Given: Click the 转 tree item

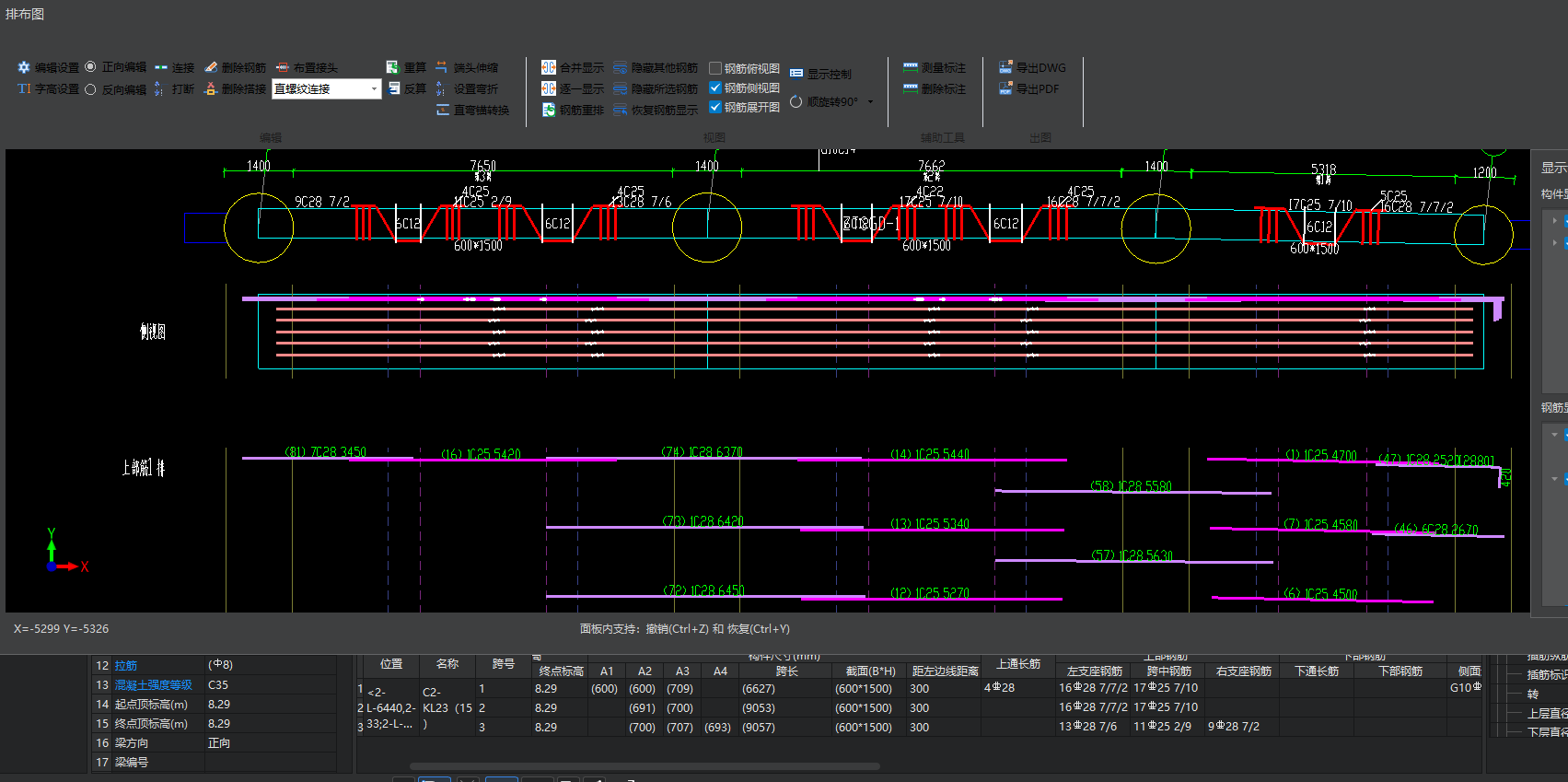Looking at the screenshot, I should pos(1533,694).
